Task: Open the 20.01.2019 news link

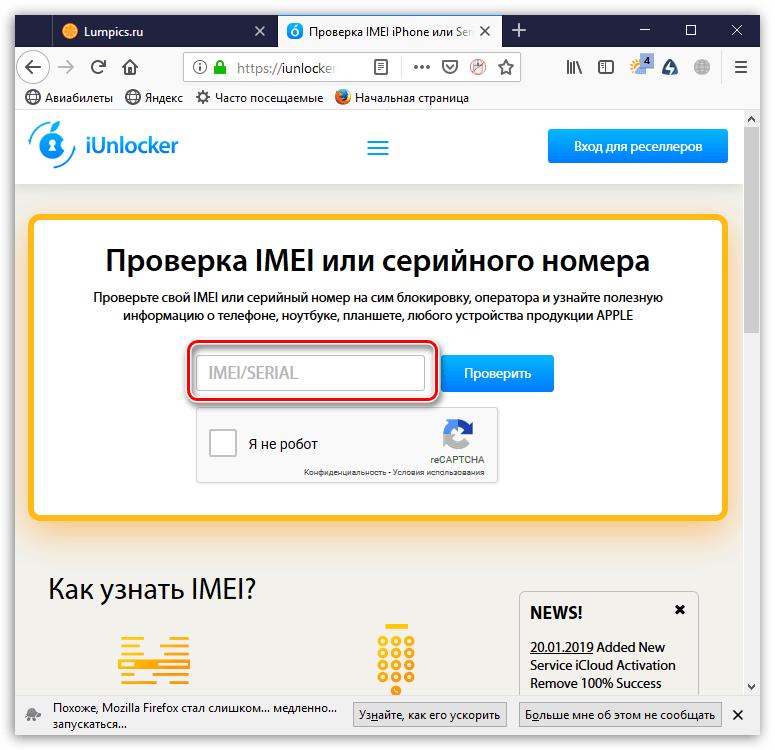Action: [561, 647]
